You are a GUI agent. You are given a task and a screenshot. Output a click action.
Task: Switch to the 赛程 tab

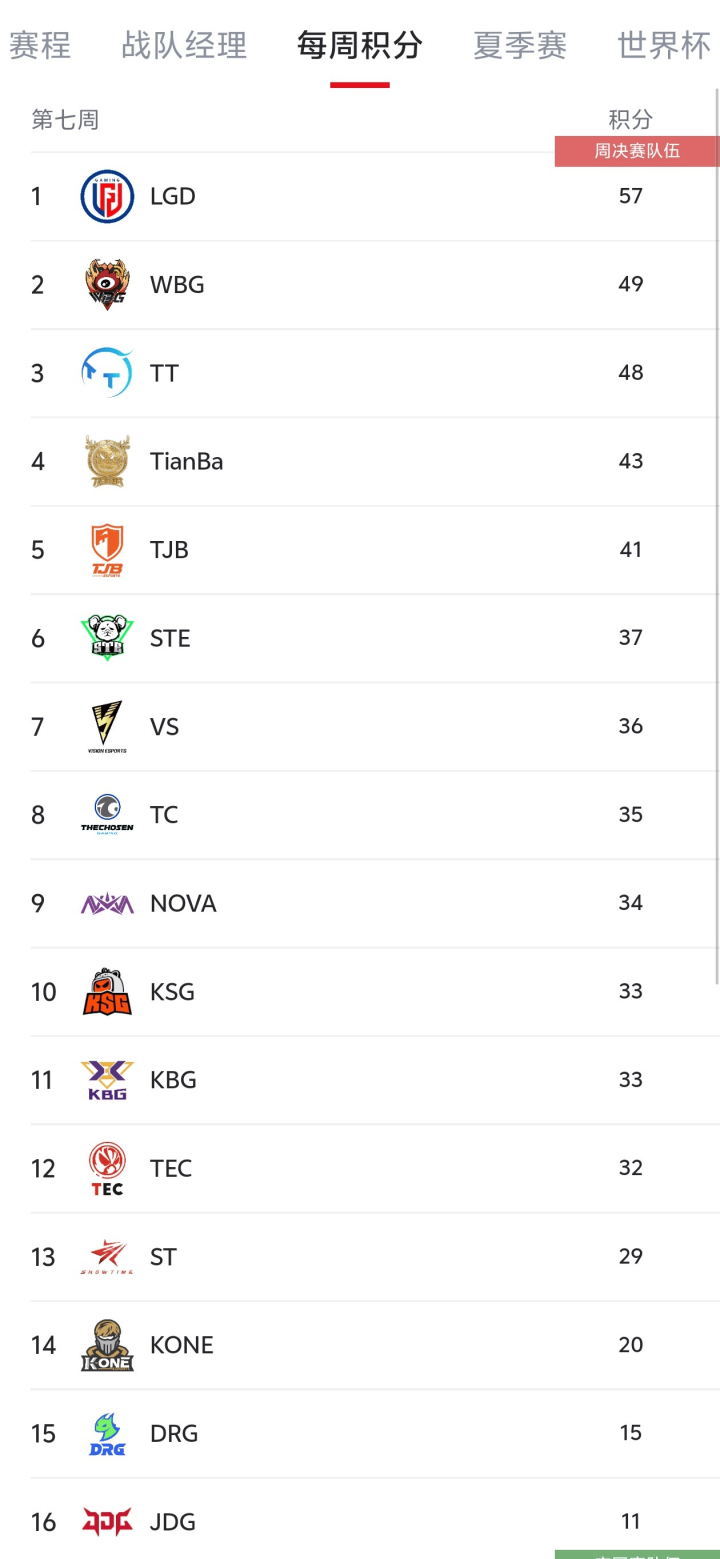click(x=40, y=45)
